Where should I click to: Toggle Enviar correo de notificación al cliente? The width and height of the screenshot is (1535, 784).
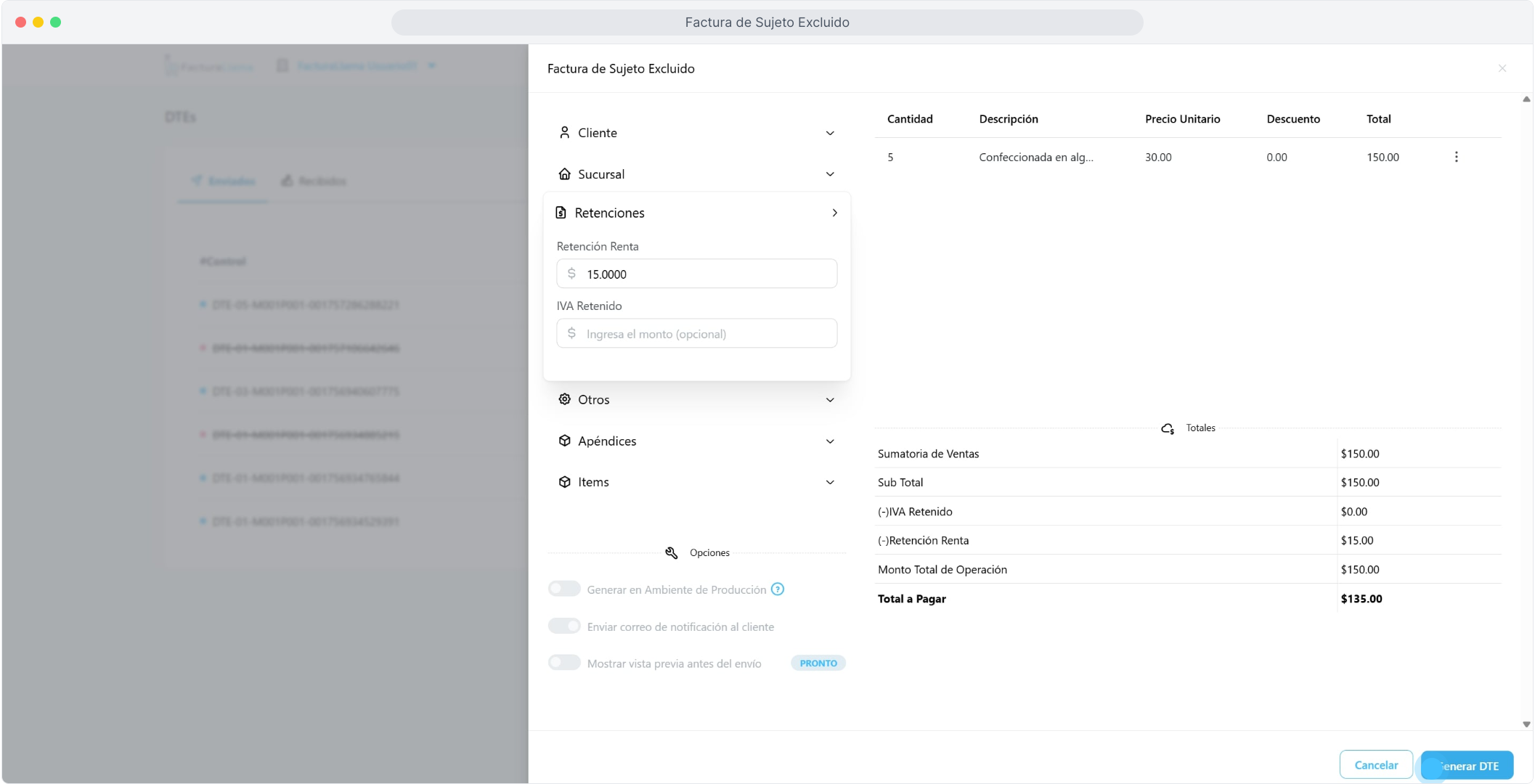[564, 626]
